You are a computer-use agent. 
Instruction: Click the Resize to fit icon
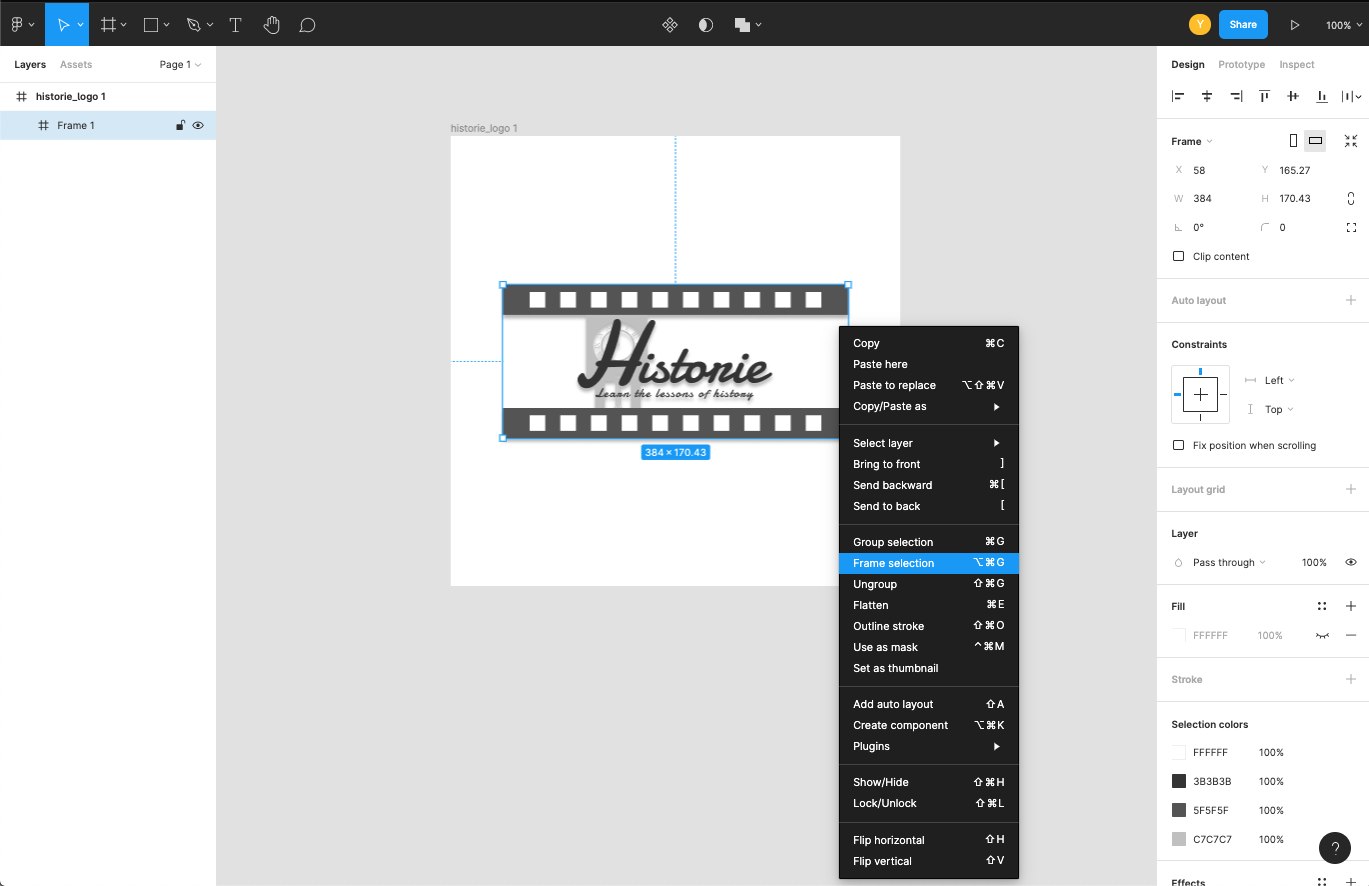[x=1351, y=141]
